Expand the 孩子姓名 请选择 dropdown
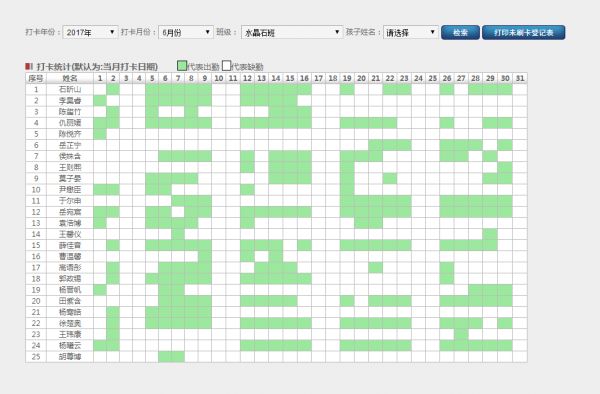This screenshot has height=394, width=600. pyautogui.click(x=411, y=33)
